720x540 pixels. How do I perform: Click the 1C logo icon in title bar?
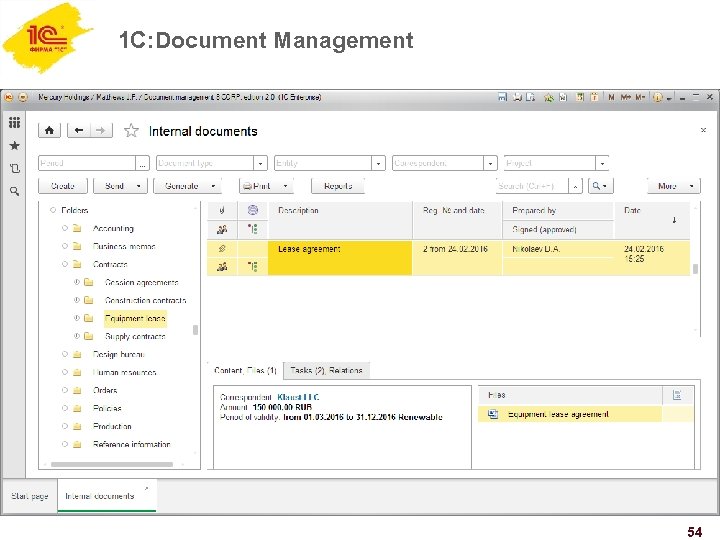9,97
